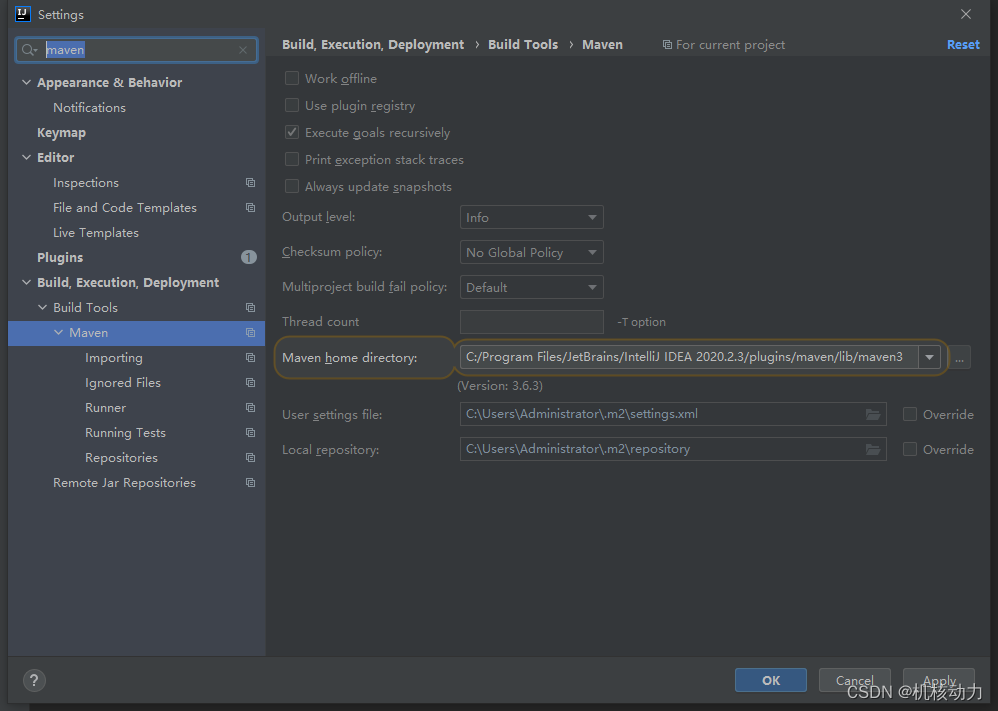
Task: Browse for user settings file via folder icon
Action: [x=873, y=414]
